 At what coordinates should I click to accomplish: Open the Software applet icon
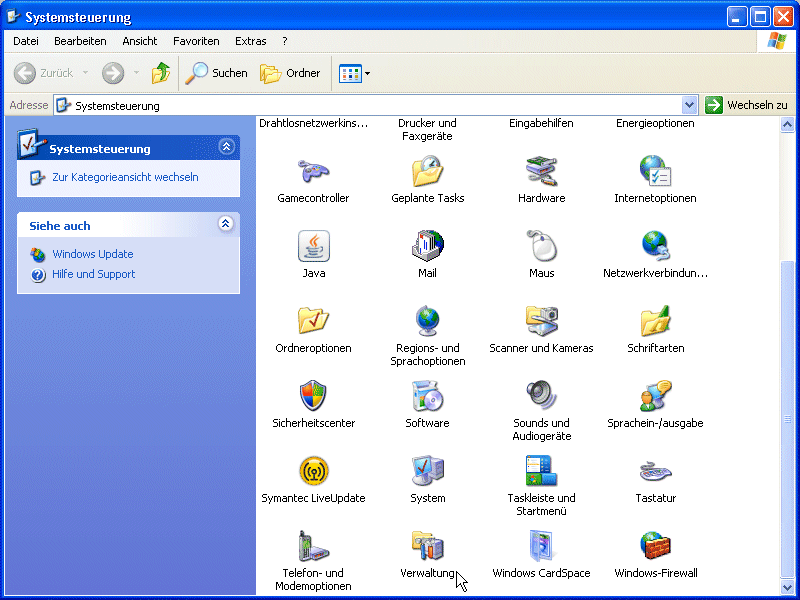tap(428, 396)
